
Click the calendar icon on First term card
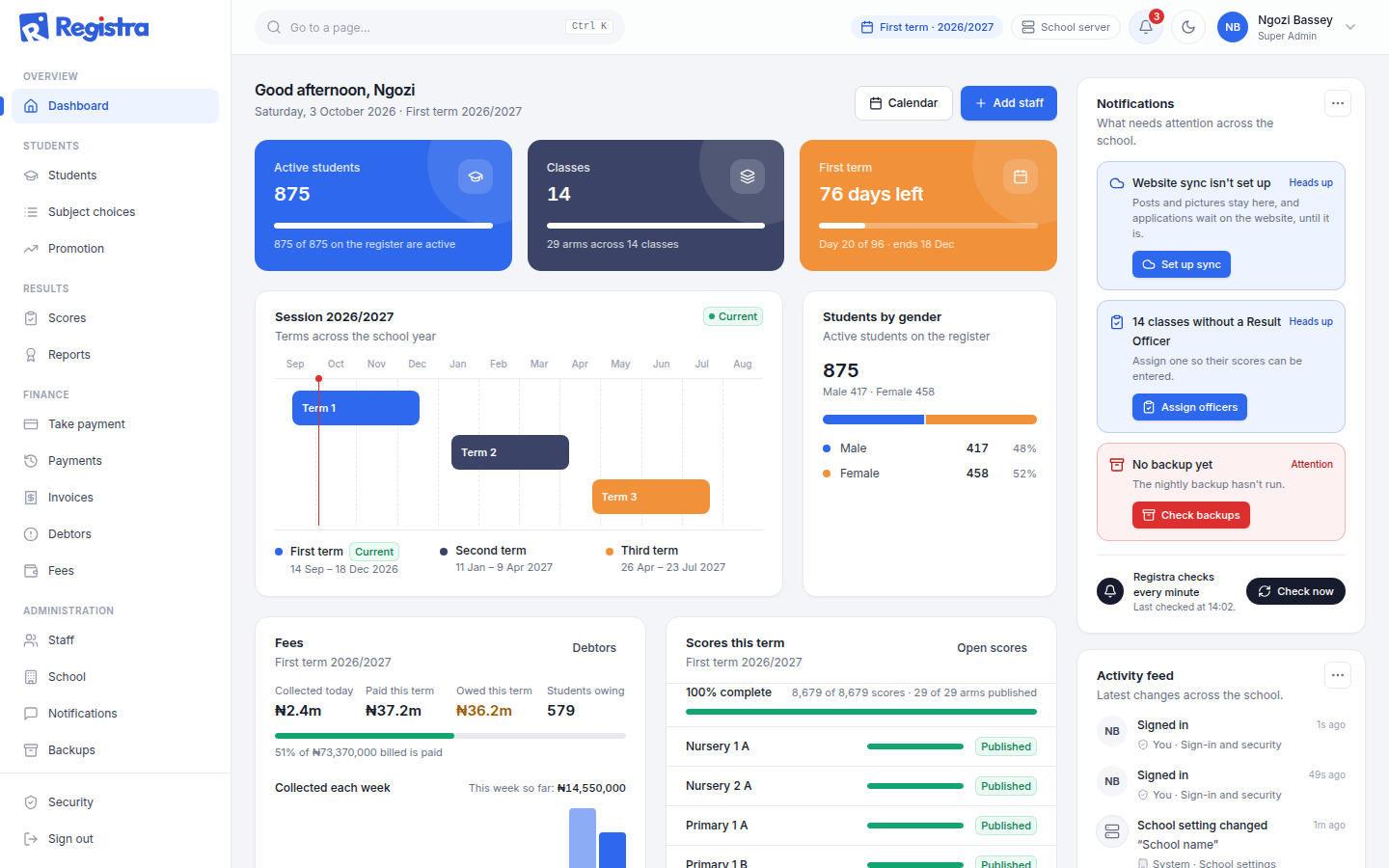tap(1021, 176)
